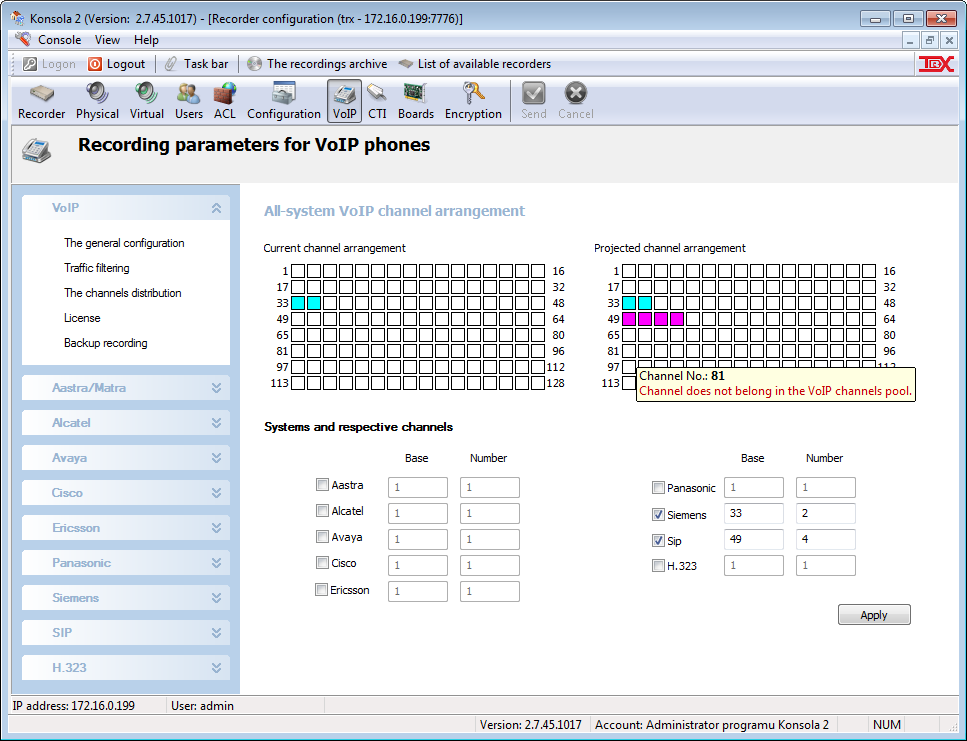Image resolution: width=967 pixels, height=741 pixels.
Task: Open the Configuration section
Action: [284, 102]
